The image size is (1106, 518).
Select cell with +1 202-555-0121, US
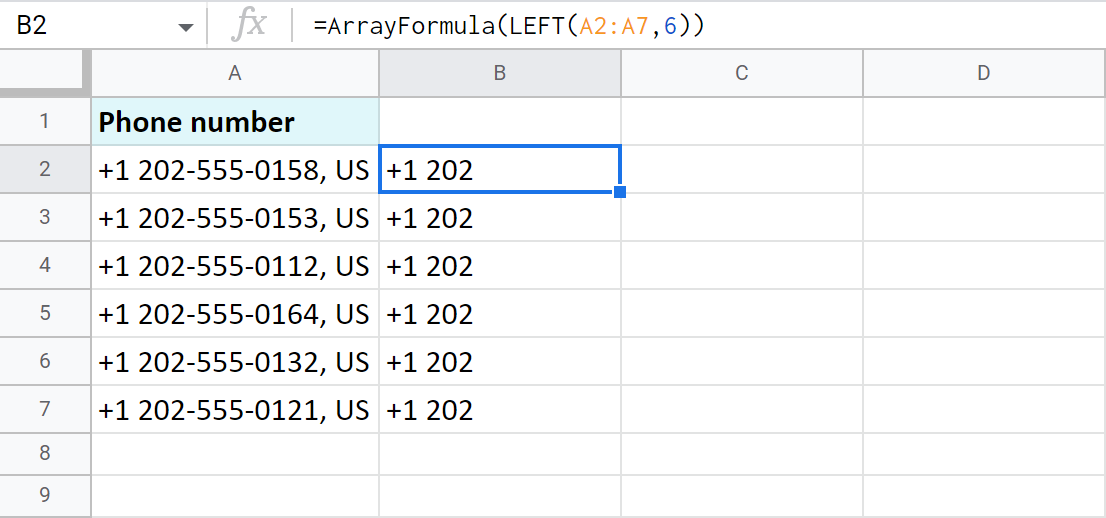click(x=235, y=410)
